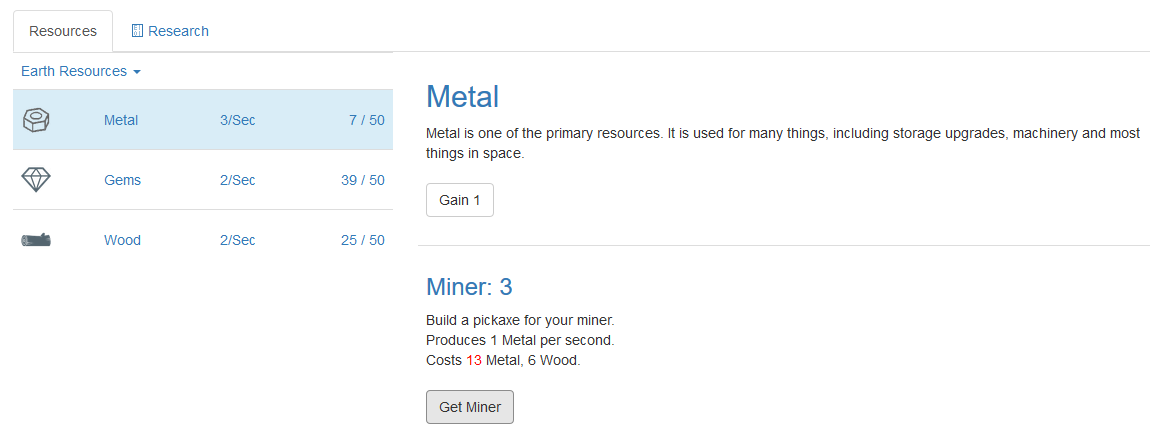The height and width of the screenshot is (436, 1150).
Task: Click the Metal nut icon
Action: pos(36,120)
